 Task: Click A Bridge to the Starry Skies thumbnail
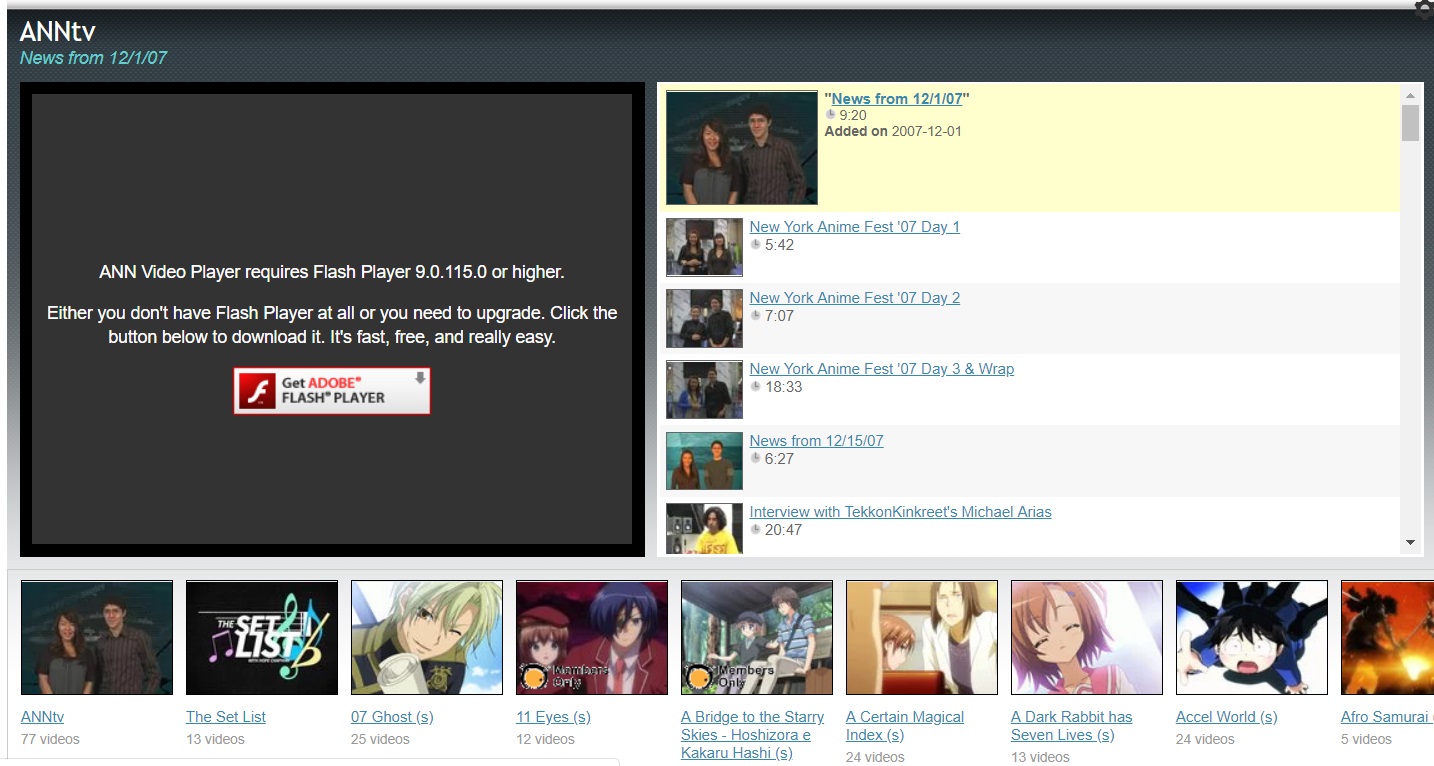757,638
